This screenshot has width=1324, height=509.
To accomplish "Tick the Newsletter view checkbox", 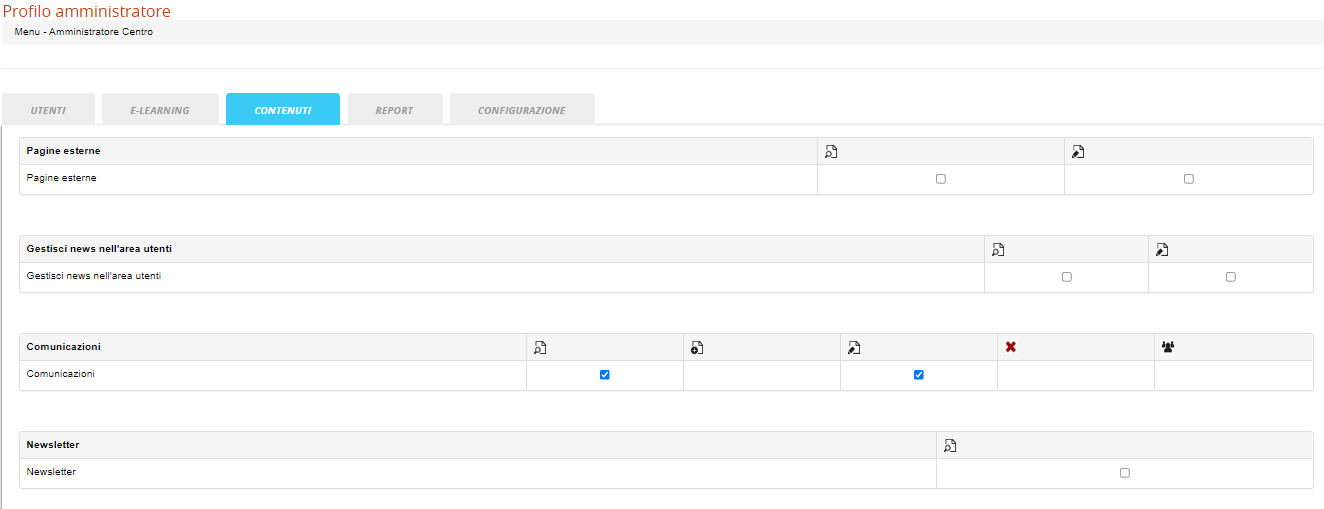I will pyautogui.click(x=1124, y=473).
